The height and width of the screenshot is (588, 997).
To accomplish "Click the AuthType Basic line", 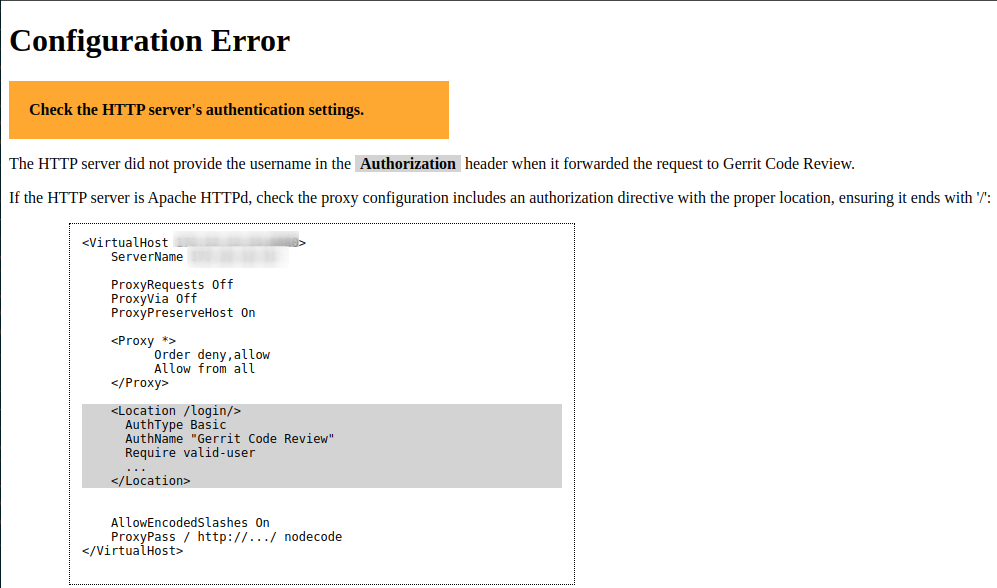I will (x=177, y=424).
